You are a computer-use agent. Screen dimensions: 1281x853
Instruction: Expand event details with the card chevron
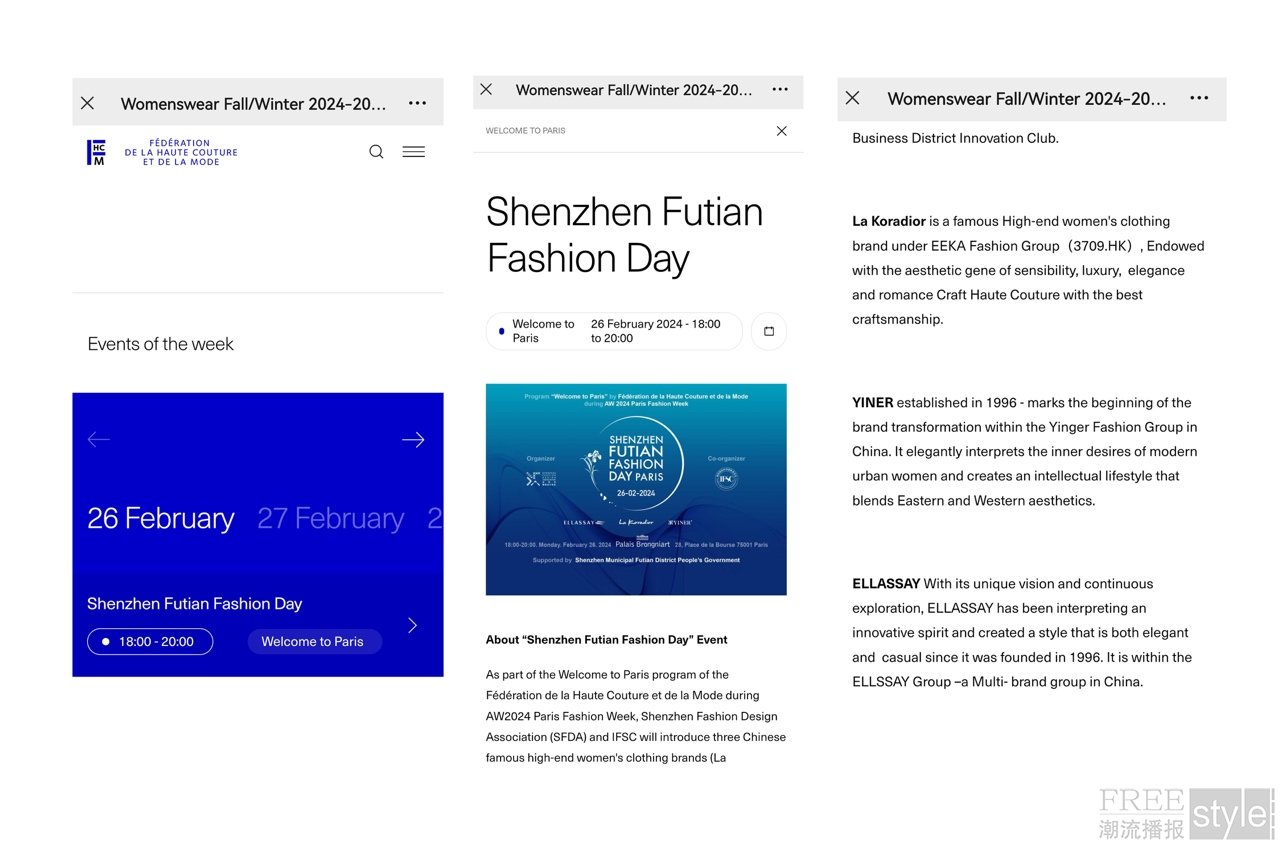[x=413, y=625]
